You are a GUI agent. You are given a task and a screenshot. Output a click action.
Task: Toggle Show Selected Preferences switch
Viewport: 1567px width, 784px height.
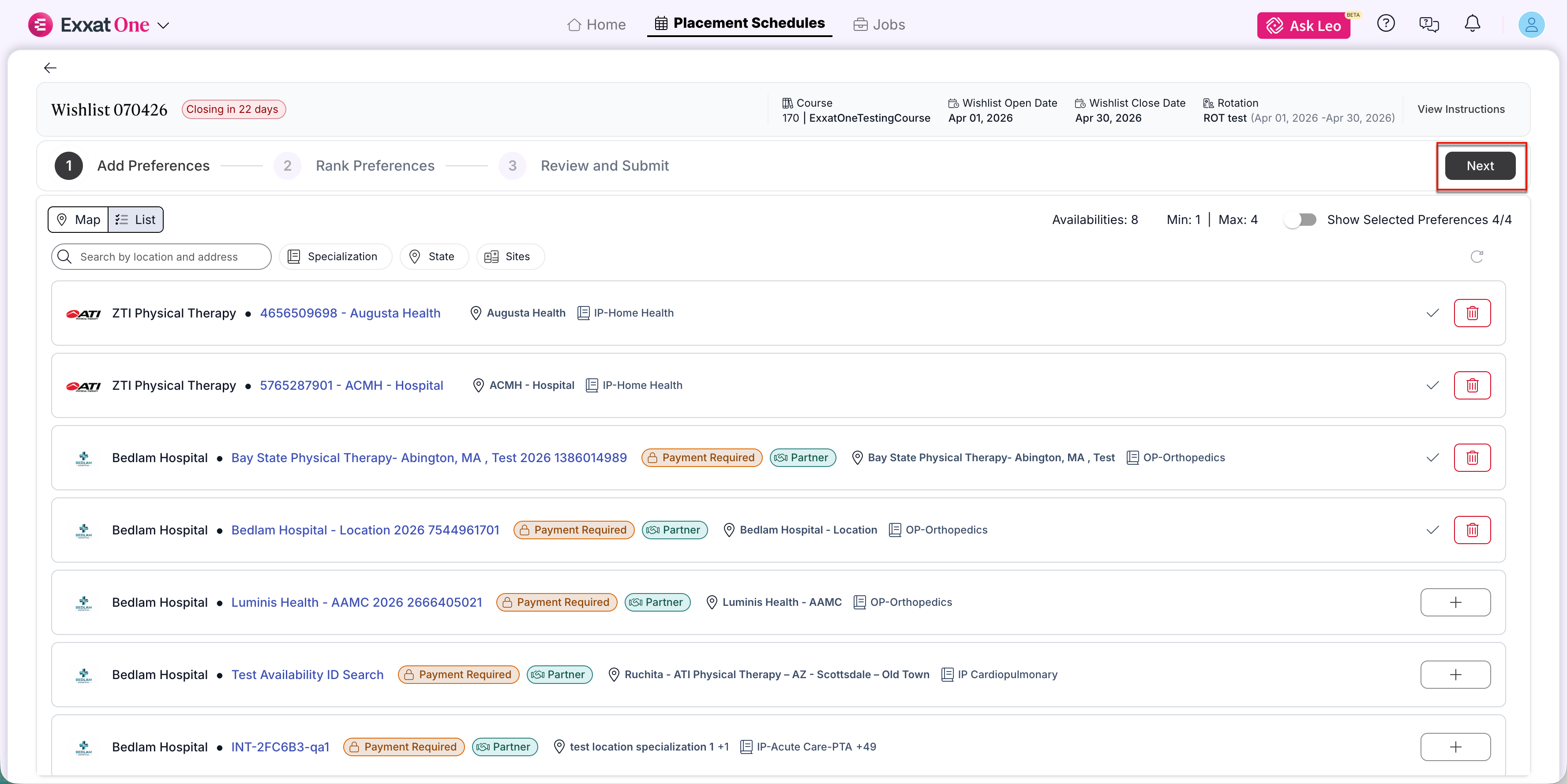(x=1301, y=220)
